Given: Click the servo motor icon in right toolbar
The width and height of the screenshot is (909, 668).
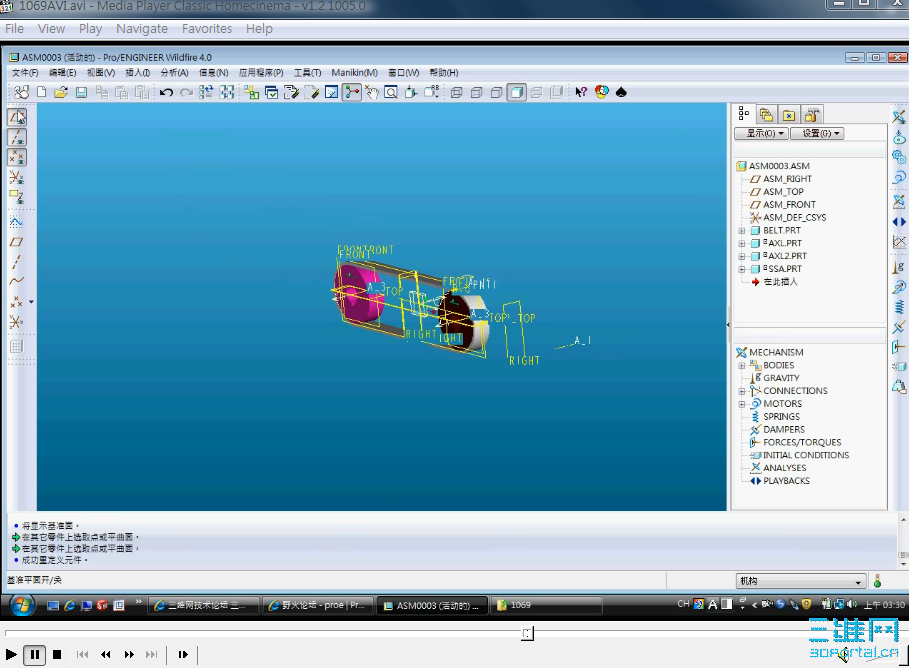Looking at the screenshot, I should [899, 177].
